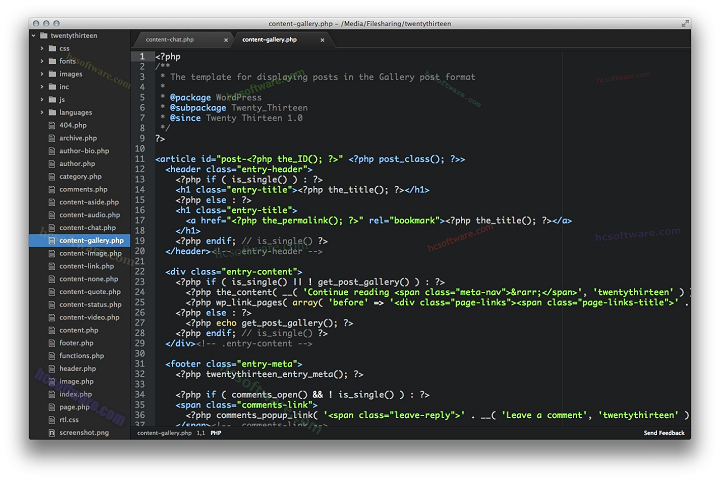Toggle fullscreen with the title bar arrows icon
Viewport: 720px width, 480px height.
[x=685, y=23]
